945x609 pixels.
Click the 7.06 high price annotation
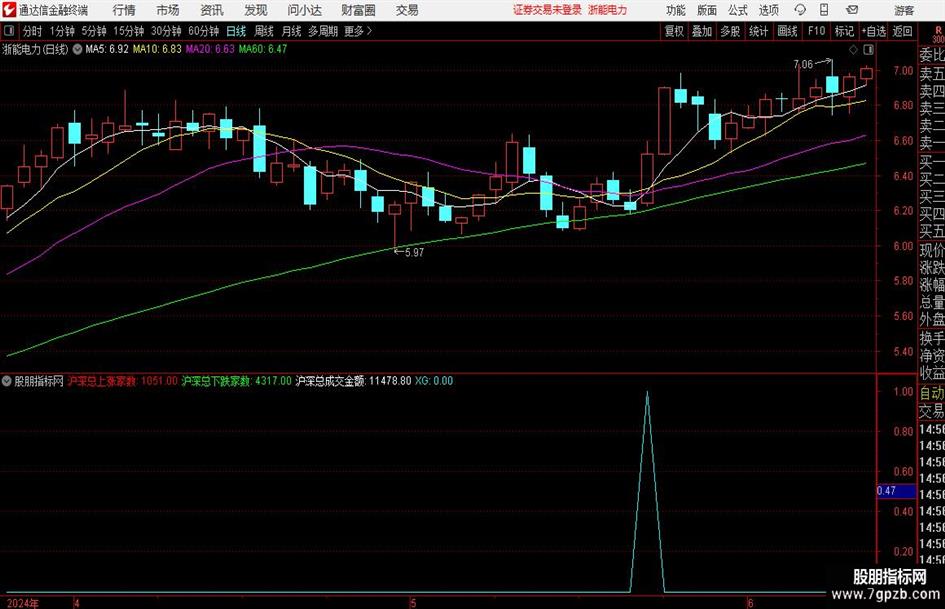point(803,64)
